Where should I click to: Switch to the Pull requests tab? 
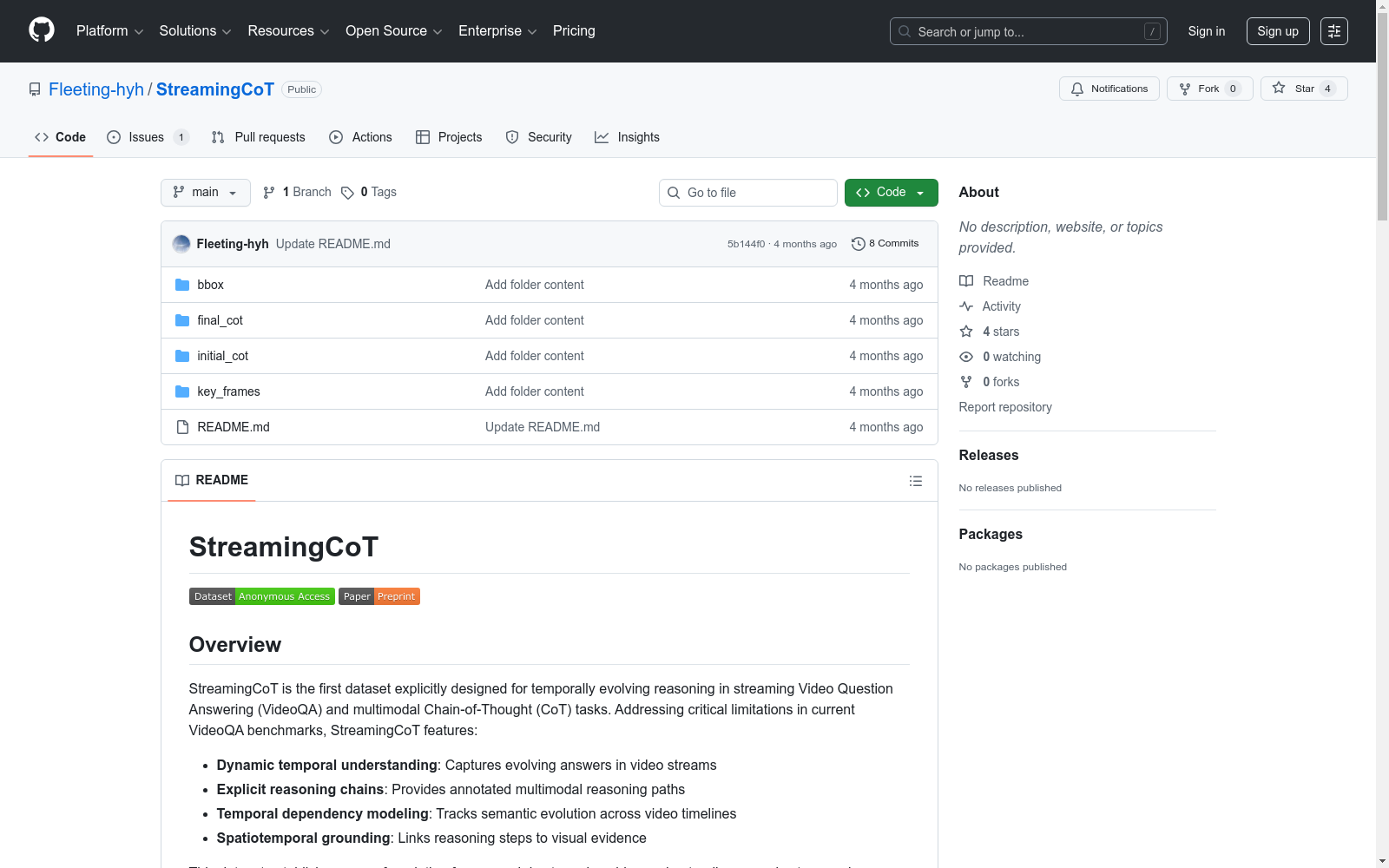pyautogui.click(x=259, y=137)
